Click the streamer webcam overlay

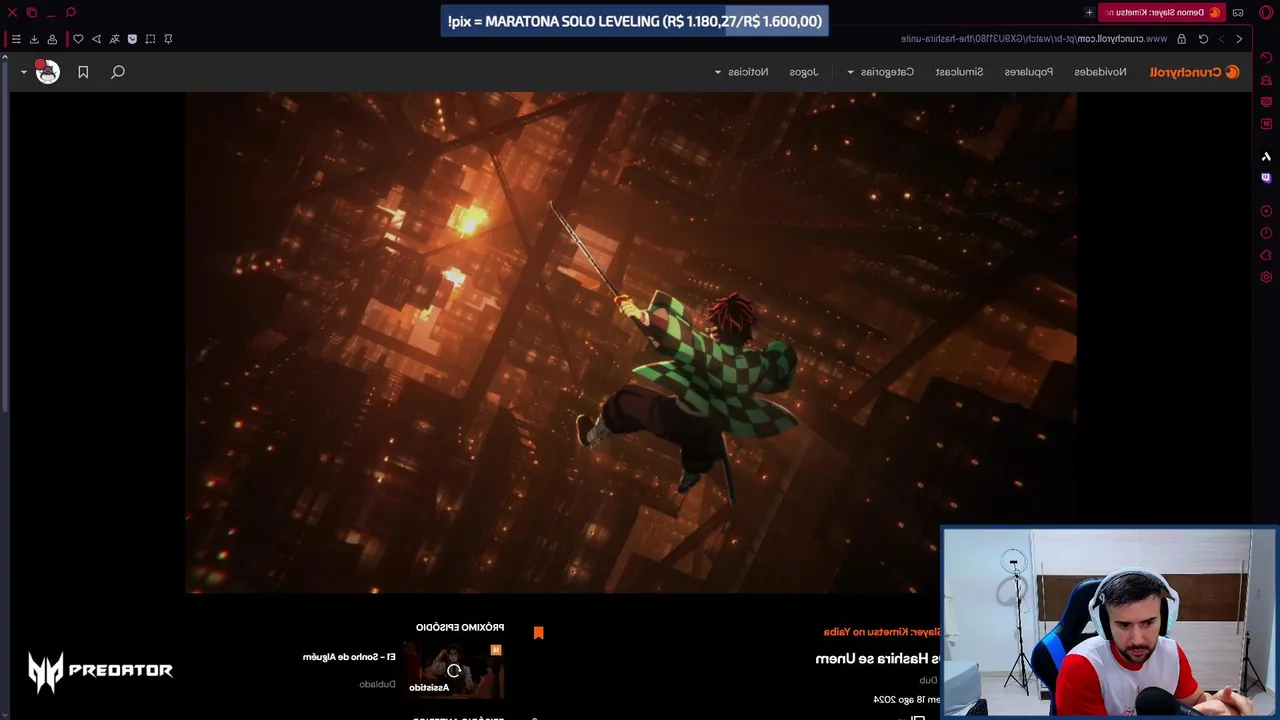pos(1109,622)
